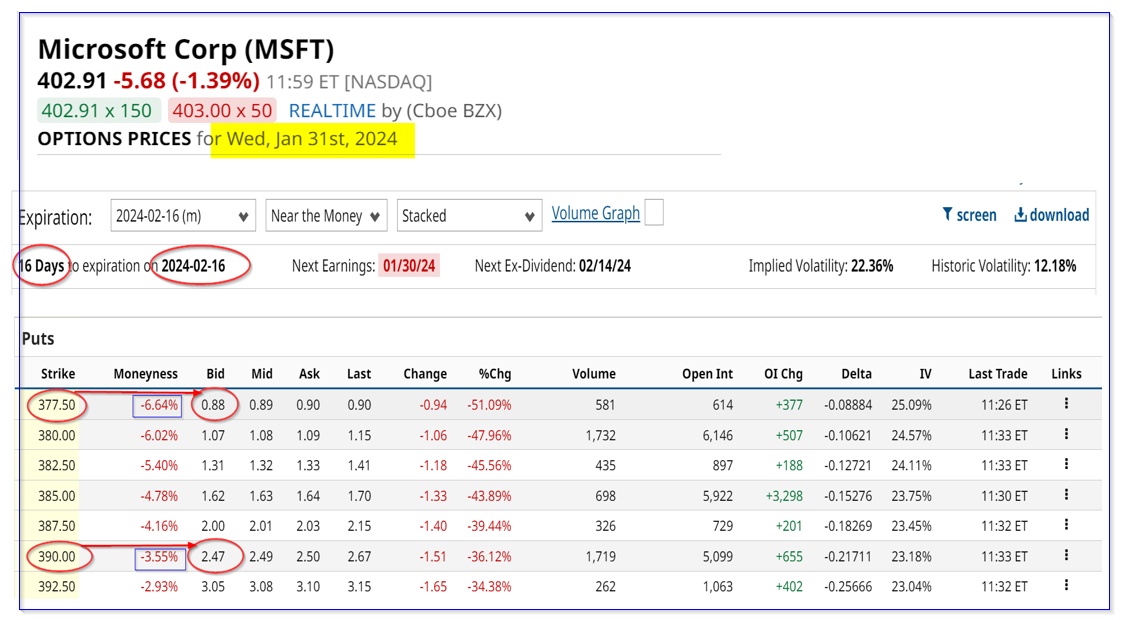Sort by the Volume column header
This screenshot has width=1122, height=620.
coord(594,374)
